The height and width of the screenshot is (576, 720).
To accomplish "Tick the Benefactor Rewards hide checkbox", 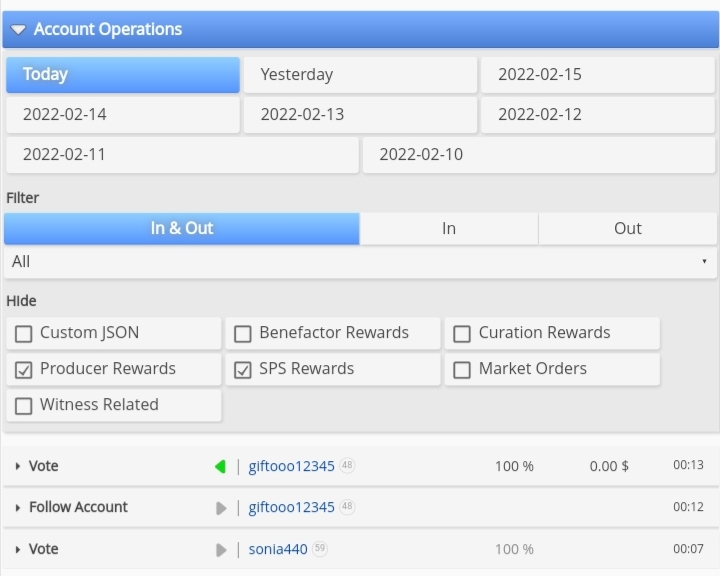I will point(242,334).
